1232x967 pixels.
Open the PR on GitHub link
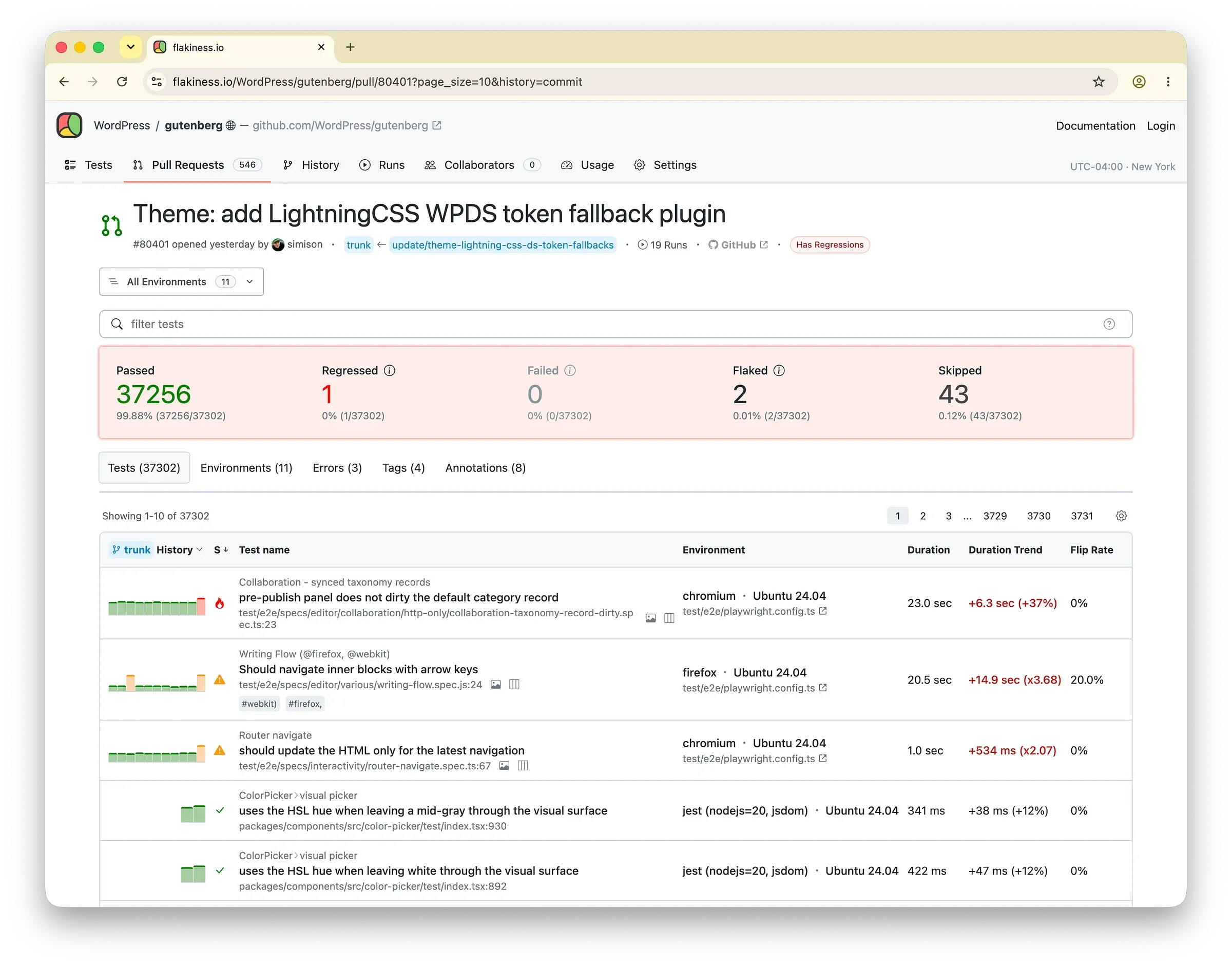click(738, 244)
